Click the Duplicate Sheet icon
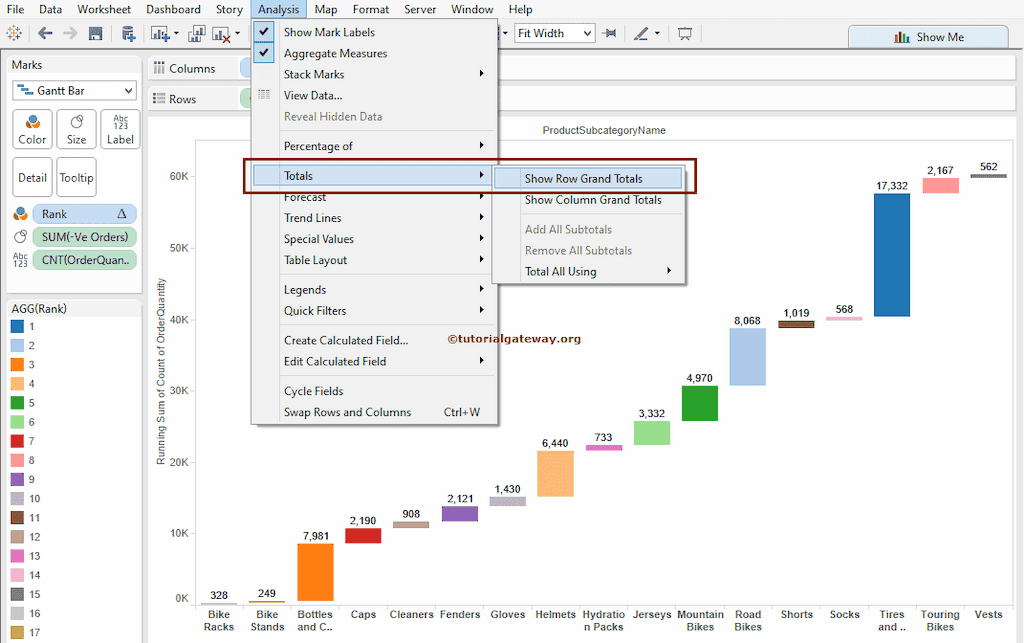1024x643 pixels. pyautogui.click(x=196, y=33)
